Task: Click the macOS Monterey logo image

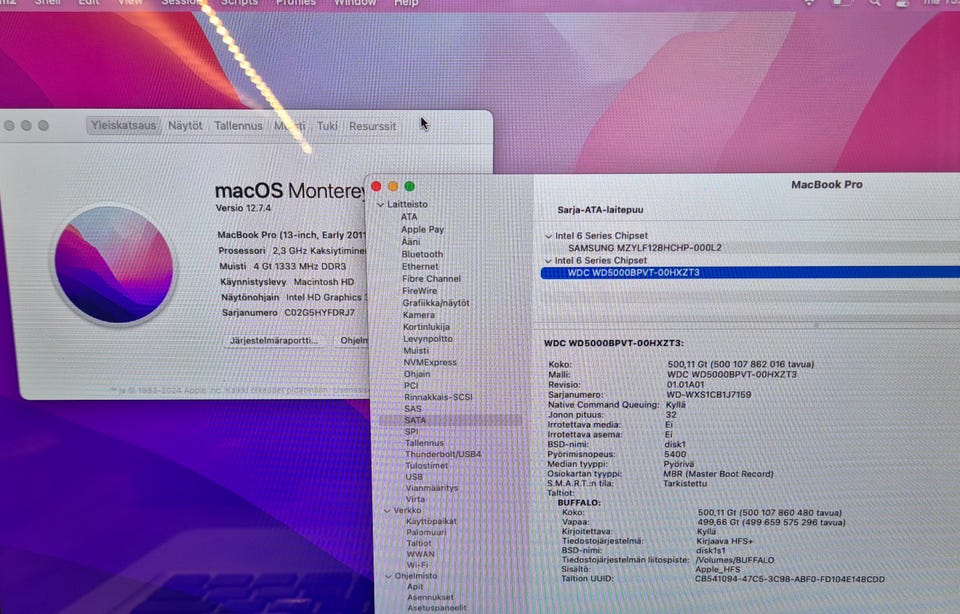Action: (113, 264)
